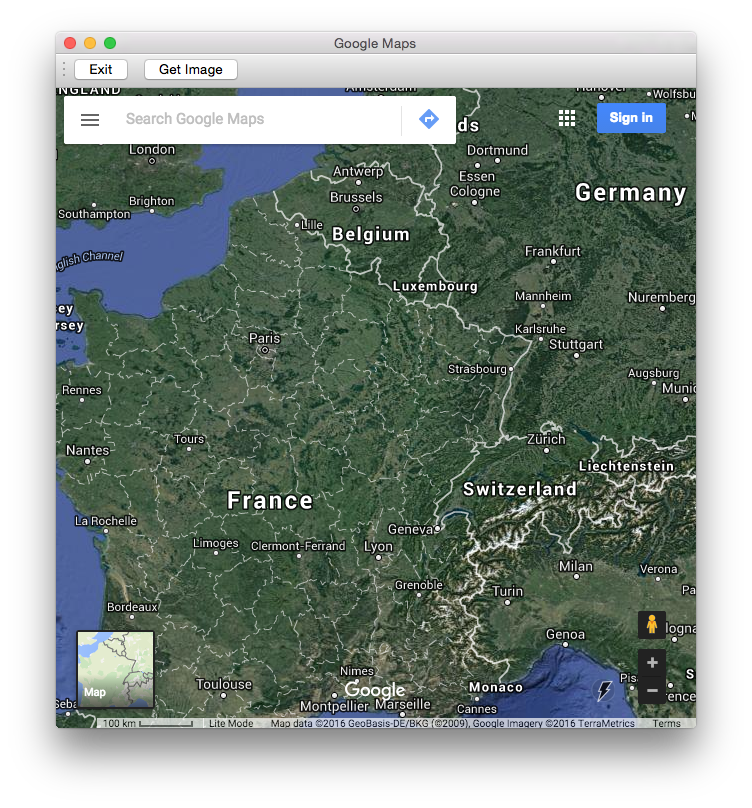This screenshot has width=752, height=808.
Task: Click the Lite Mode link
Action: coord(231,723)
